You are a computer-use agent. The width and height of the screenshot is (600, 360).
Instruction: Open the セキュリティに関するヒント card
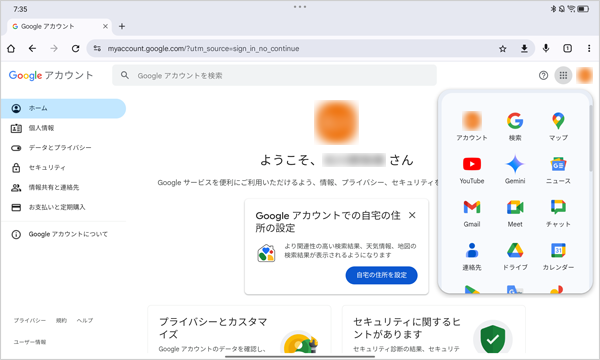click(434, 329)
